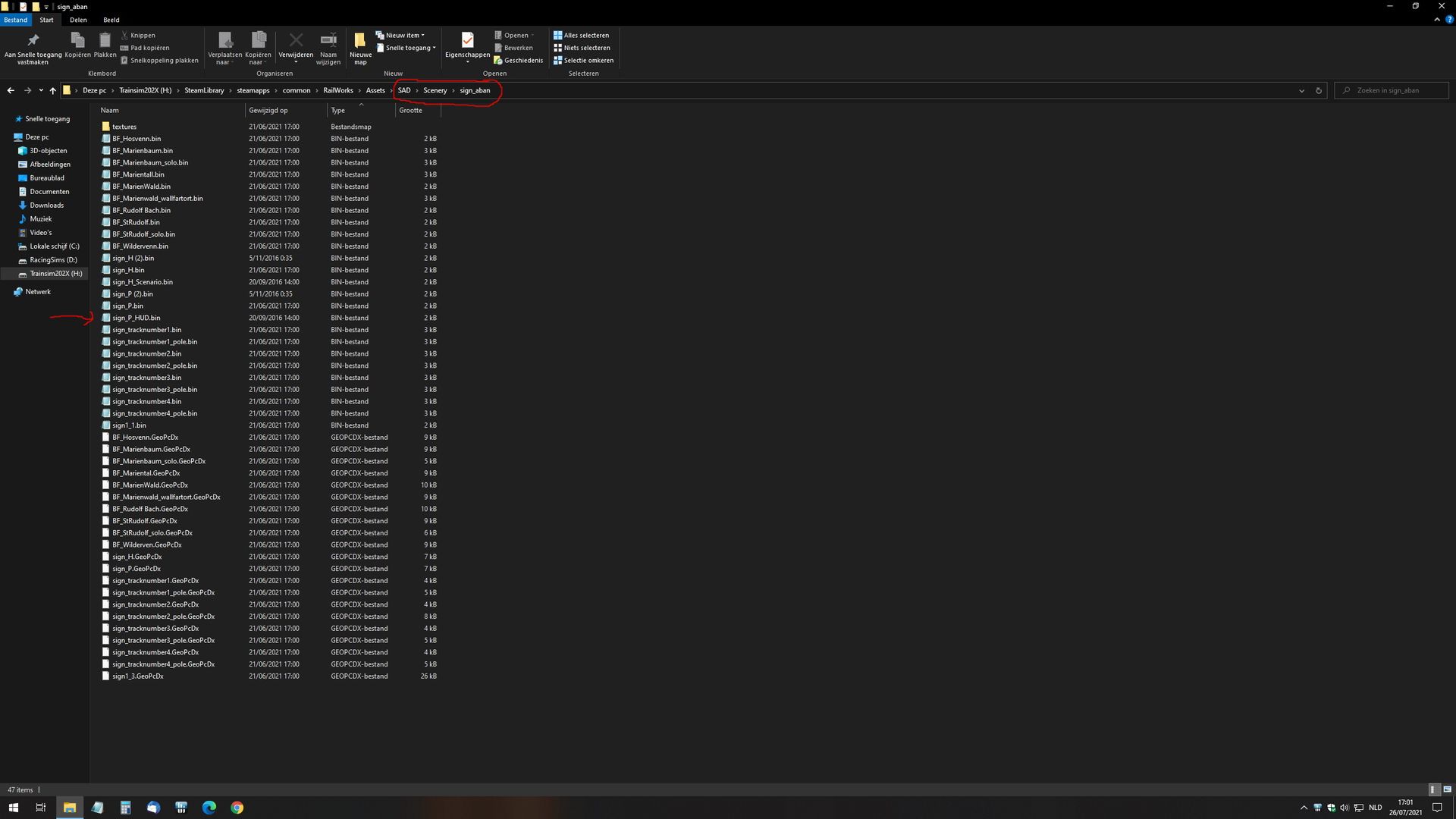Open the blue help question mark
This screenshot has height=819, width=1456.
tap(1449, 20)
